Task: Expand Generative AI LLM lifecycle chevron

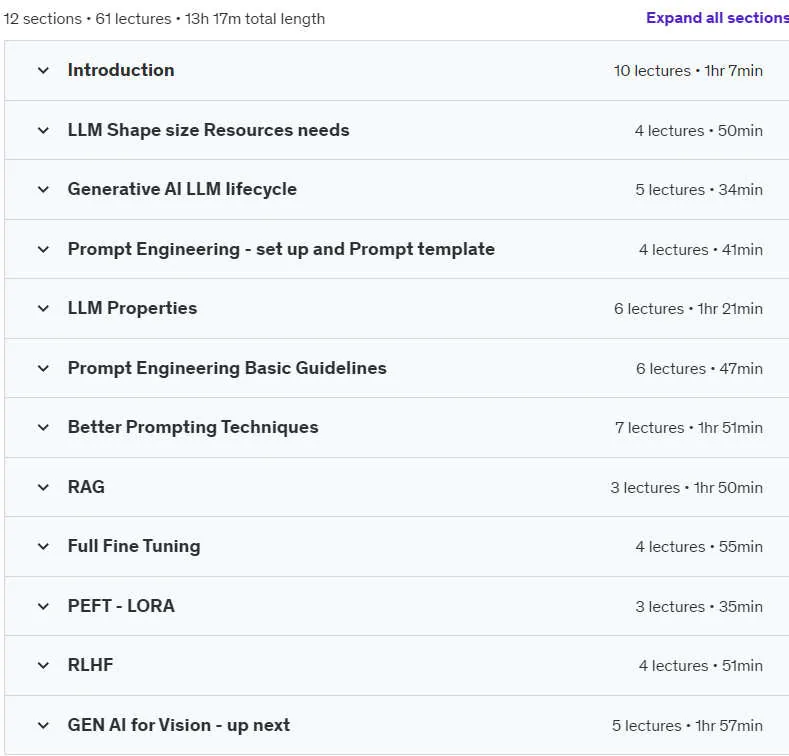Action: (x=43, y=190)
